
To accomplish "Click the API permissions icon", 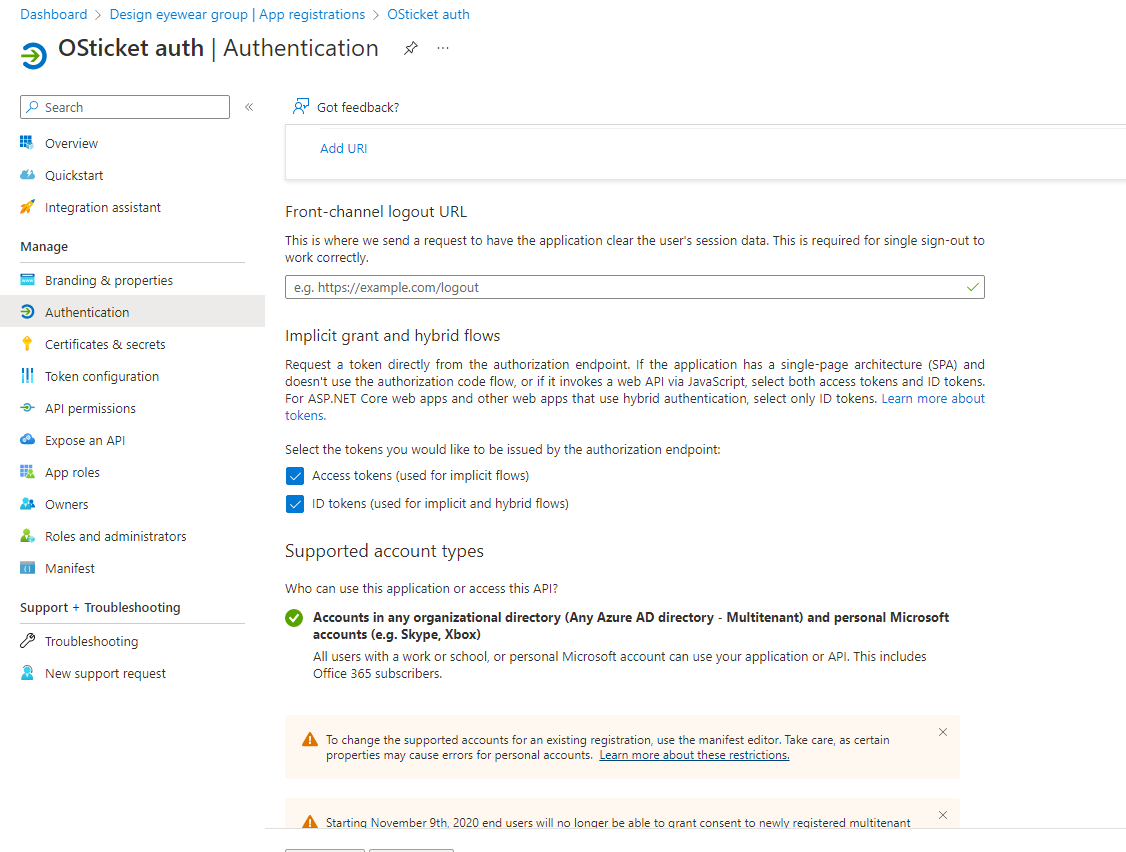I will [x=27, y=407].
